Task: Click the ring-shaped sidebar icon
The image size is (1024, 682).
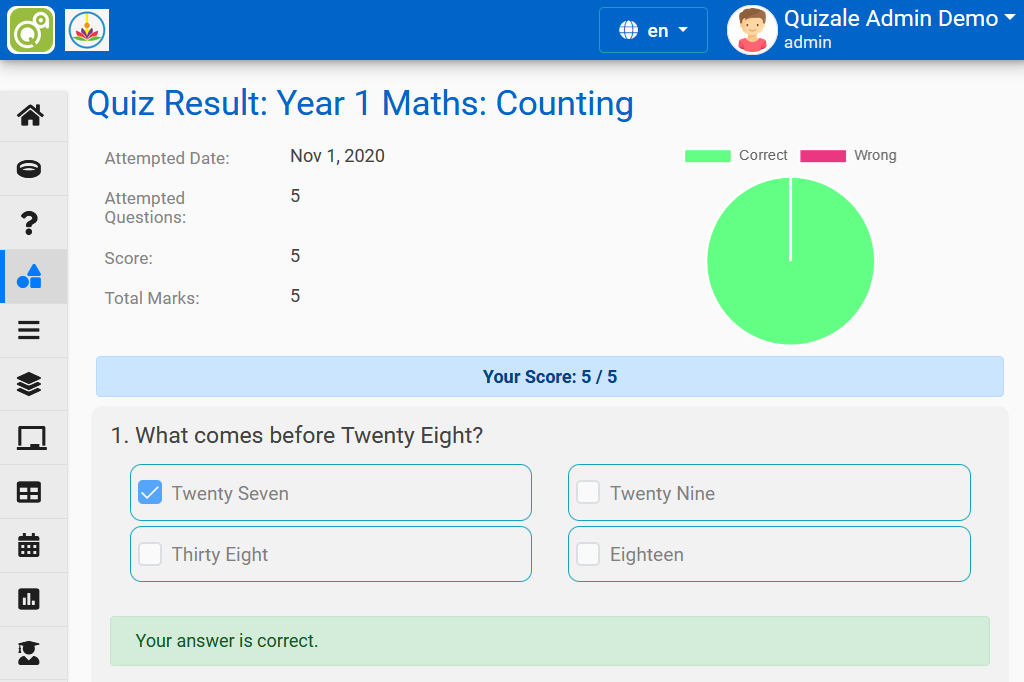Action: tap(30, 169)
